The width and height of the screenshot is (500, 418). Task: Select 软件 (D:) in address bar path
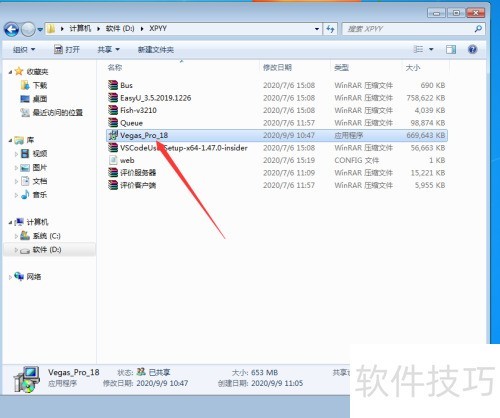(x=120, y=29)
